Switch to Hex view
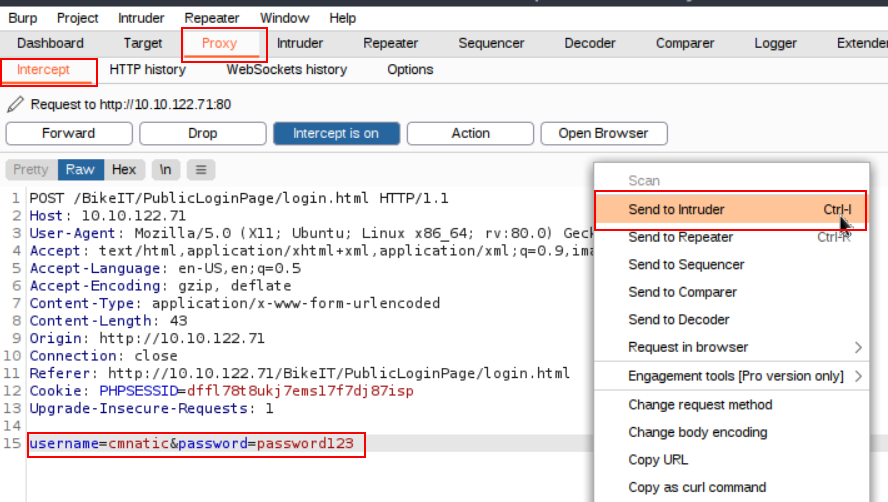 124,169
